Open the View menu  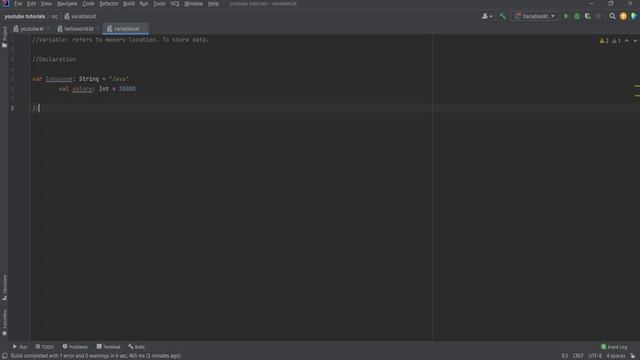point(46,4)
